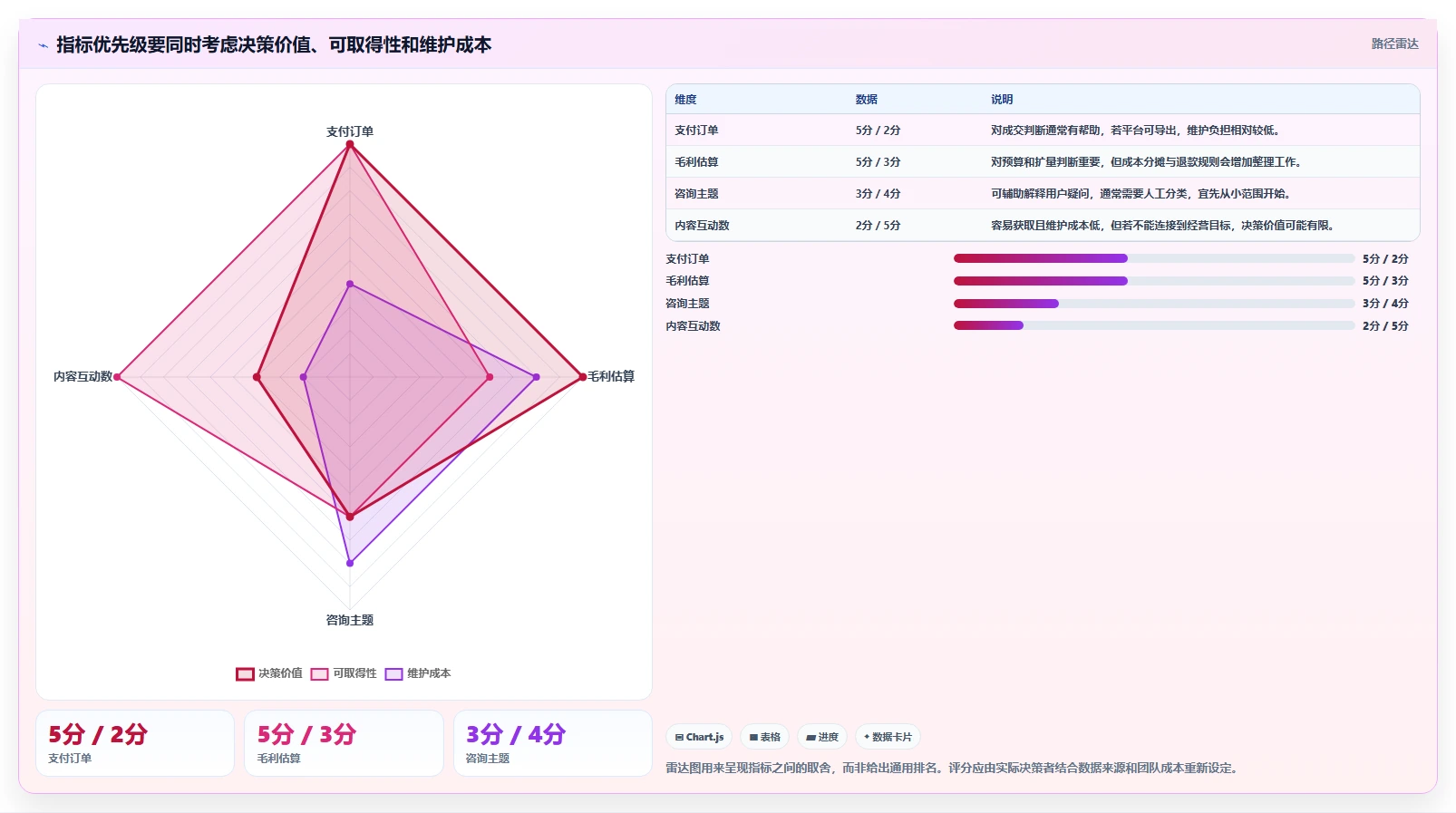Click the 毛利估算 progress bar
This screenshot has height=813, width=1456.
pyautogui.click(x=1154, y=281)
